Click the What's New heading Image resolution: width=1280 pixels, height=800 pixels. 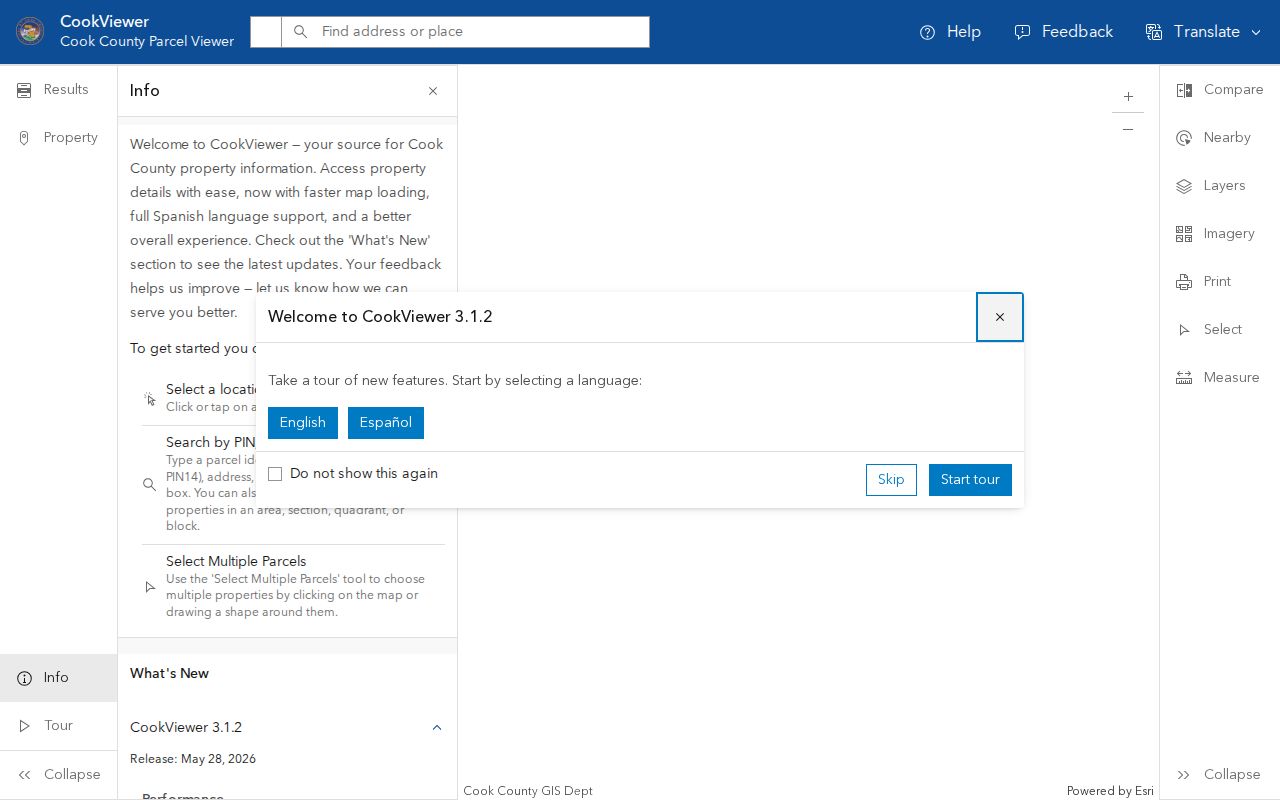coord(170,674)
